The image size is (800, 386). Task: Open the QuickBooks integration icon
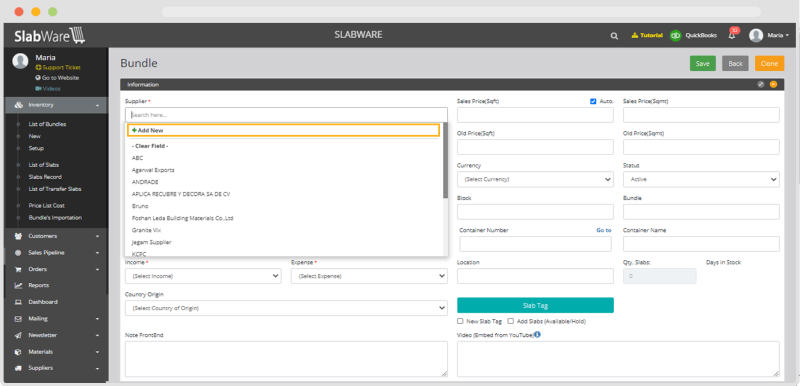point(676,35)
